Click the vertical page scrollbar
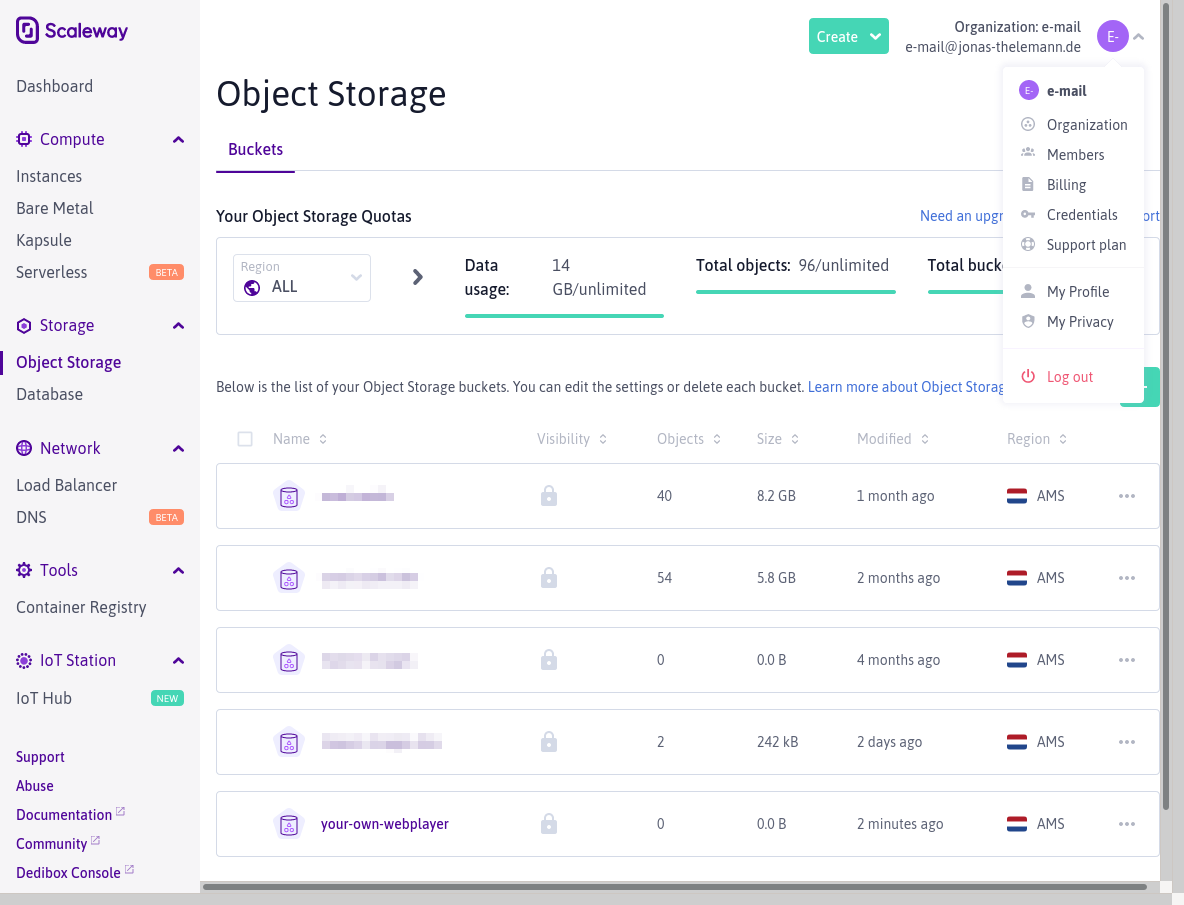Viewport: 1184px width, 905px height. (1165, 408)
